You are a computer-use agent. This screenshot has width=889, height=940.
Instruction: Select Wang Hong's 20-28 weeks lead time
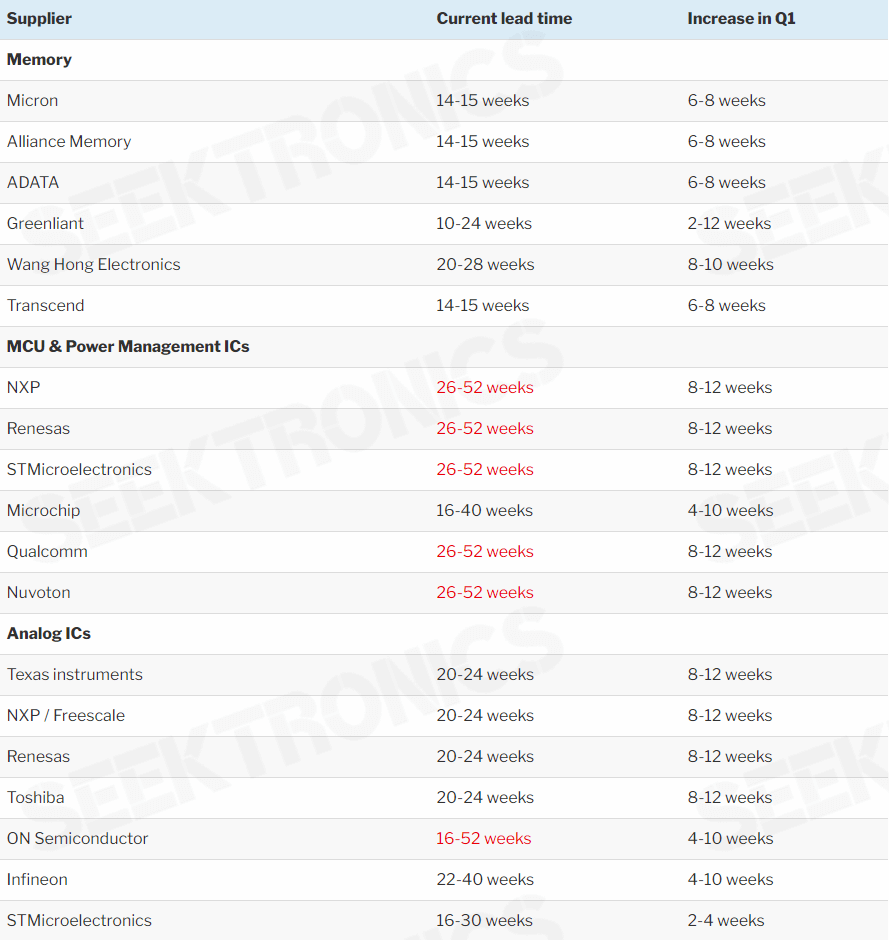click(x=485, y=264)
